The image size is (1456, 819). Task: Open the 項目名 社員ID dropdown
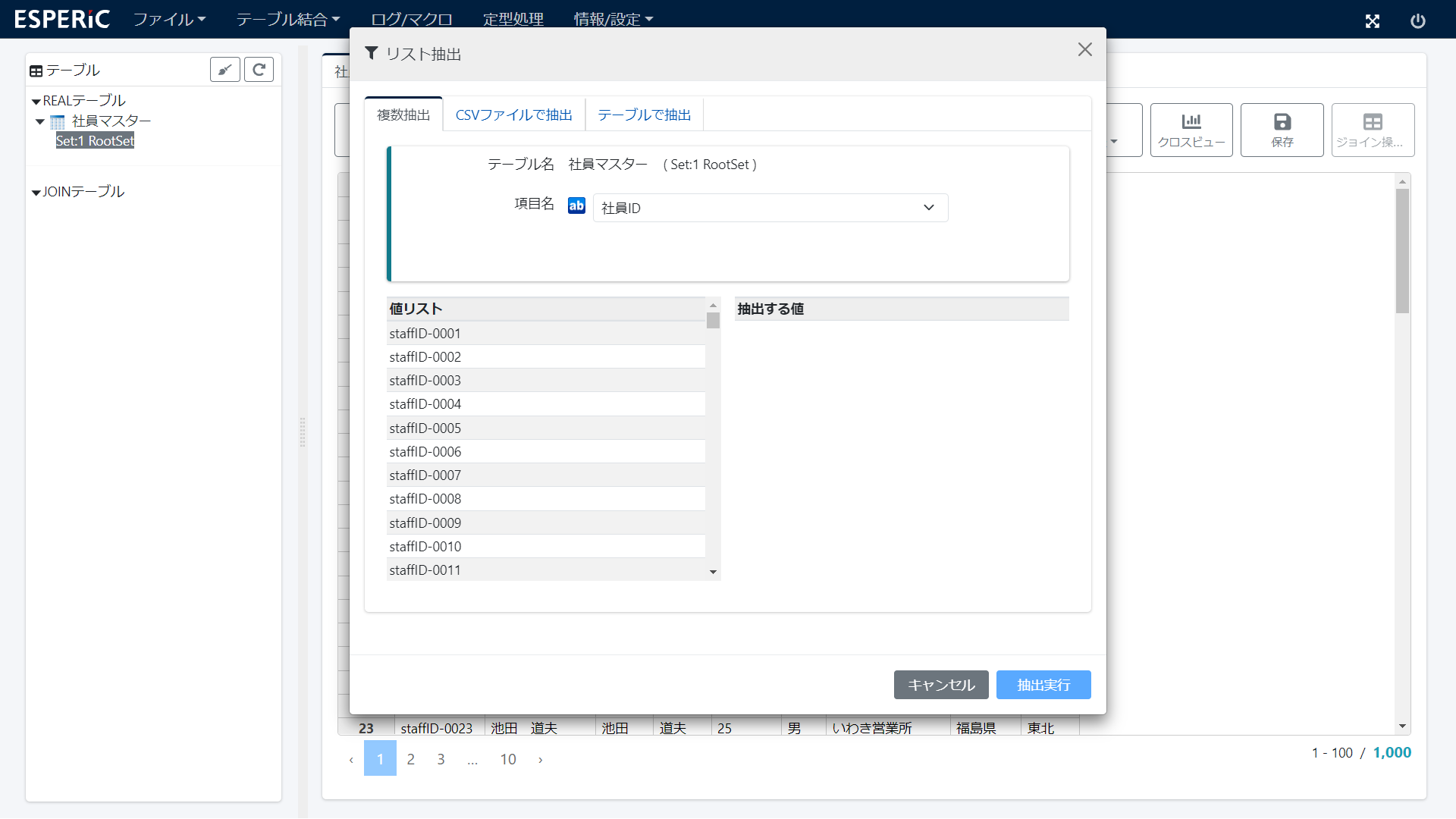click(769, 208)
